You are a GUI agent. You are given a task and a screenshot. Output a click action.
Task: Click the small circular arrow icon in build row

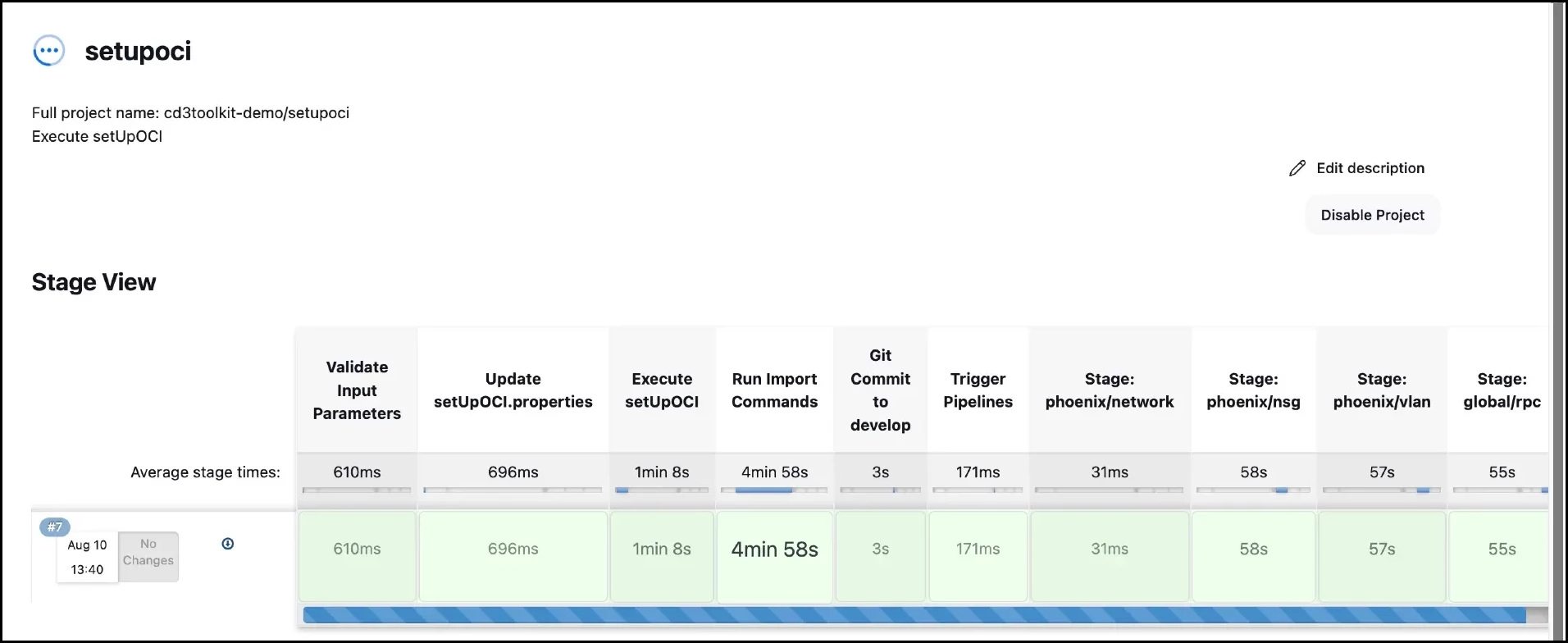click(228, 544)
